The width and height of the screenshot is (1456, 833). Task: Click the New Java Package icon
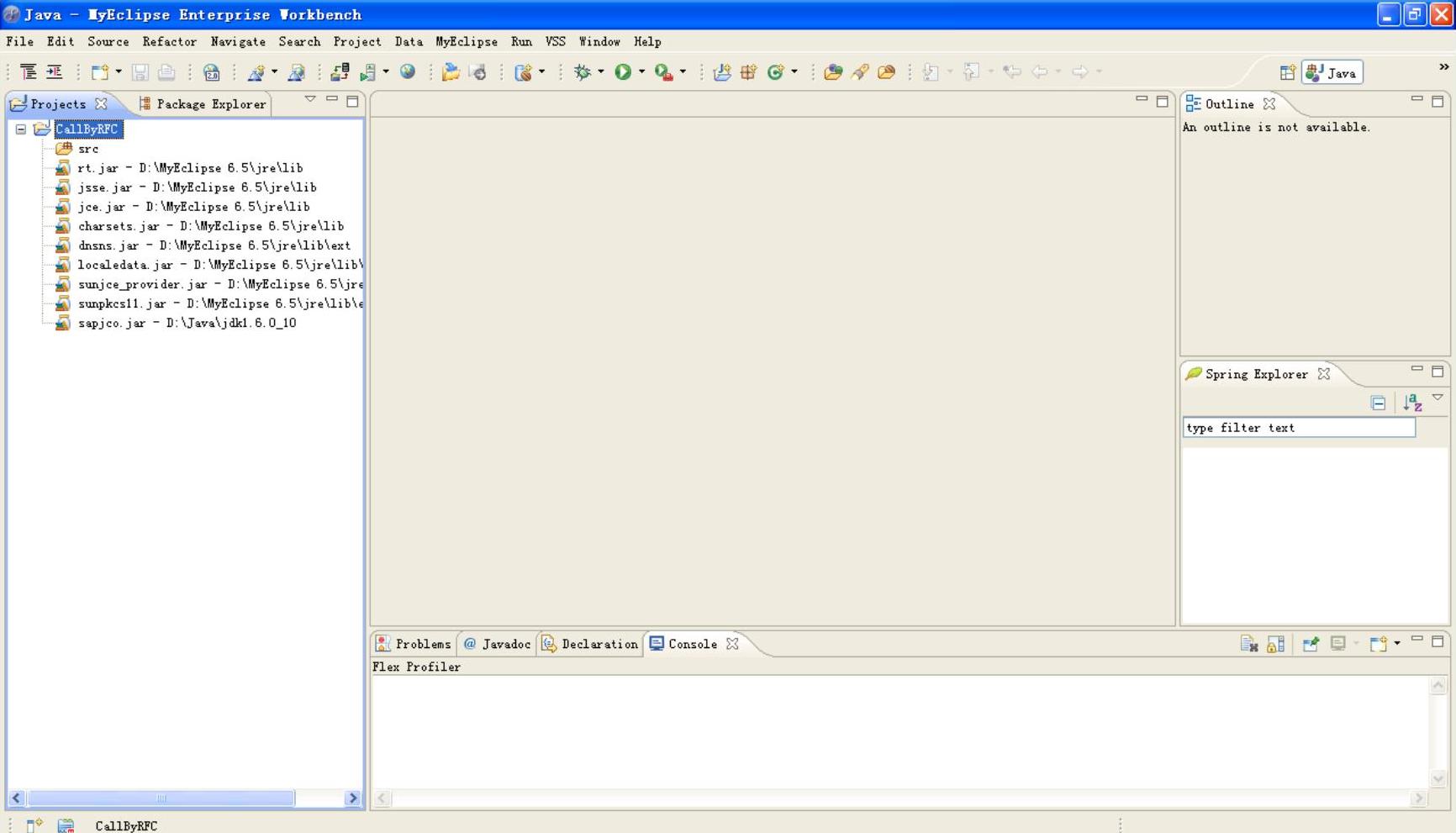pos(748,72)
